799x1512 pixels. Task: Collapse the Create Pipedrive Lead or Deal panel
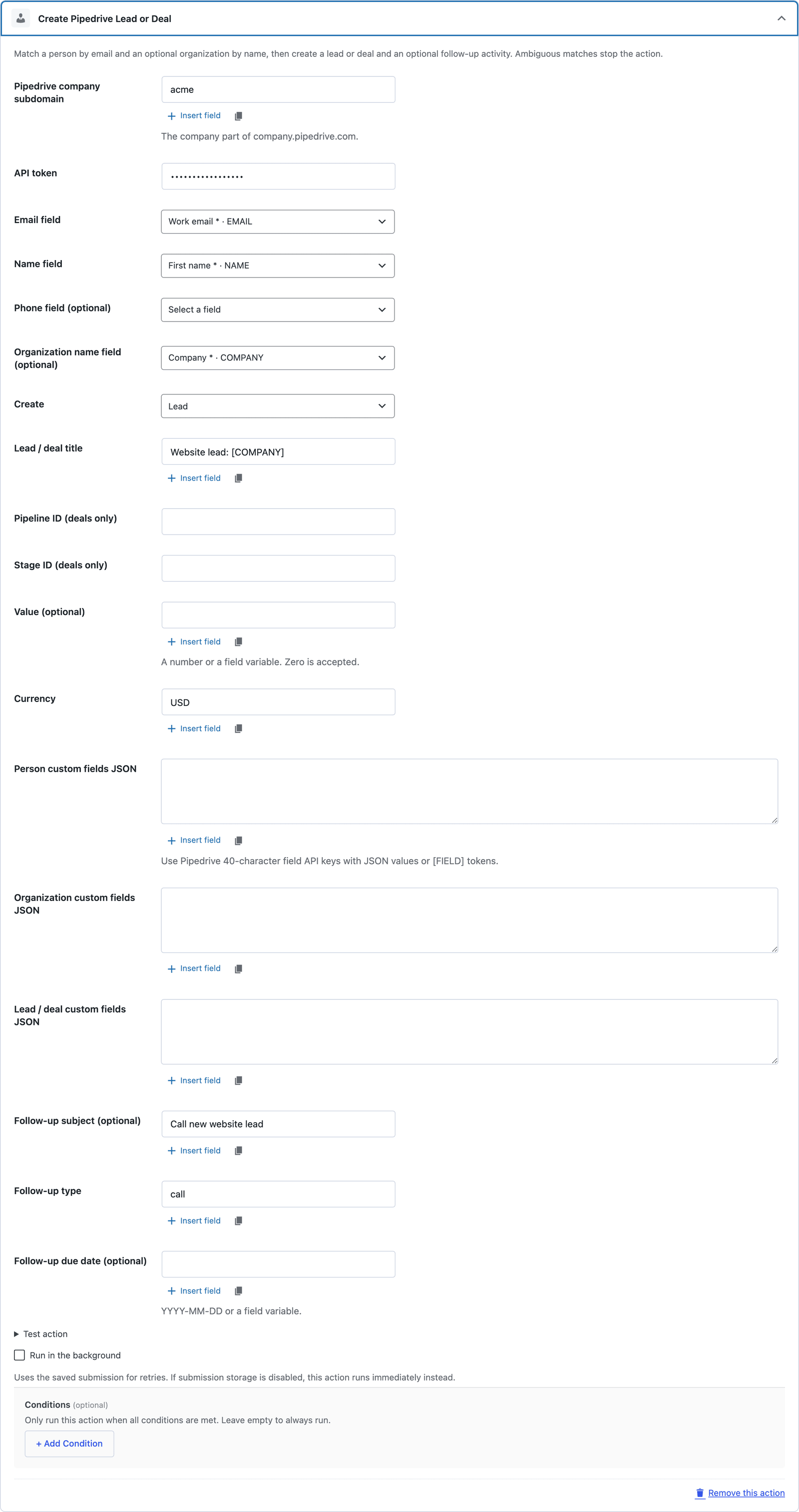(782, 18)
